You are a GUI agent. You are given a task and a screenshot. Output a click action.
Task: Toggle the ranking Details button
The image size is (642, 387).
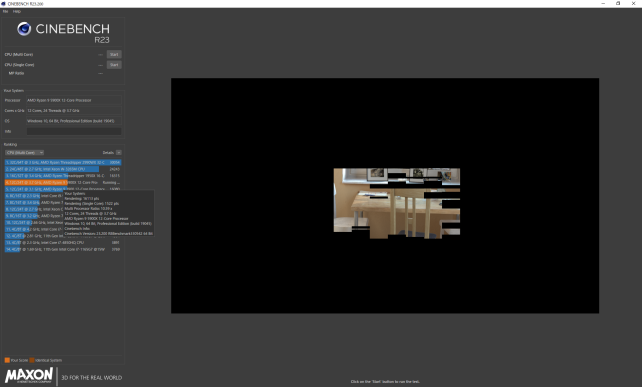click(x=118, y=152)
